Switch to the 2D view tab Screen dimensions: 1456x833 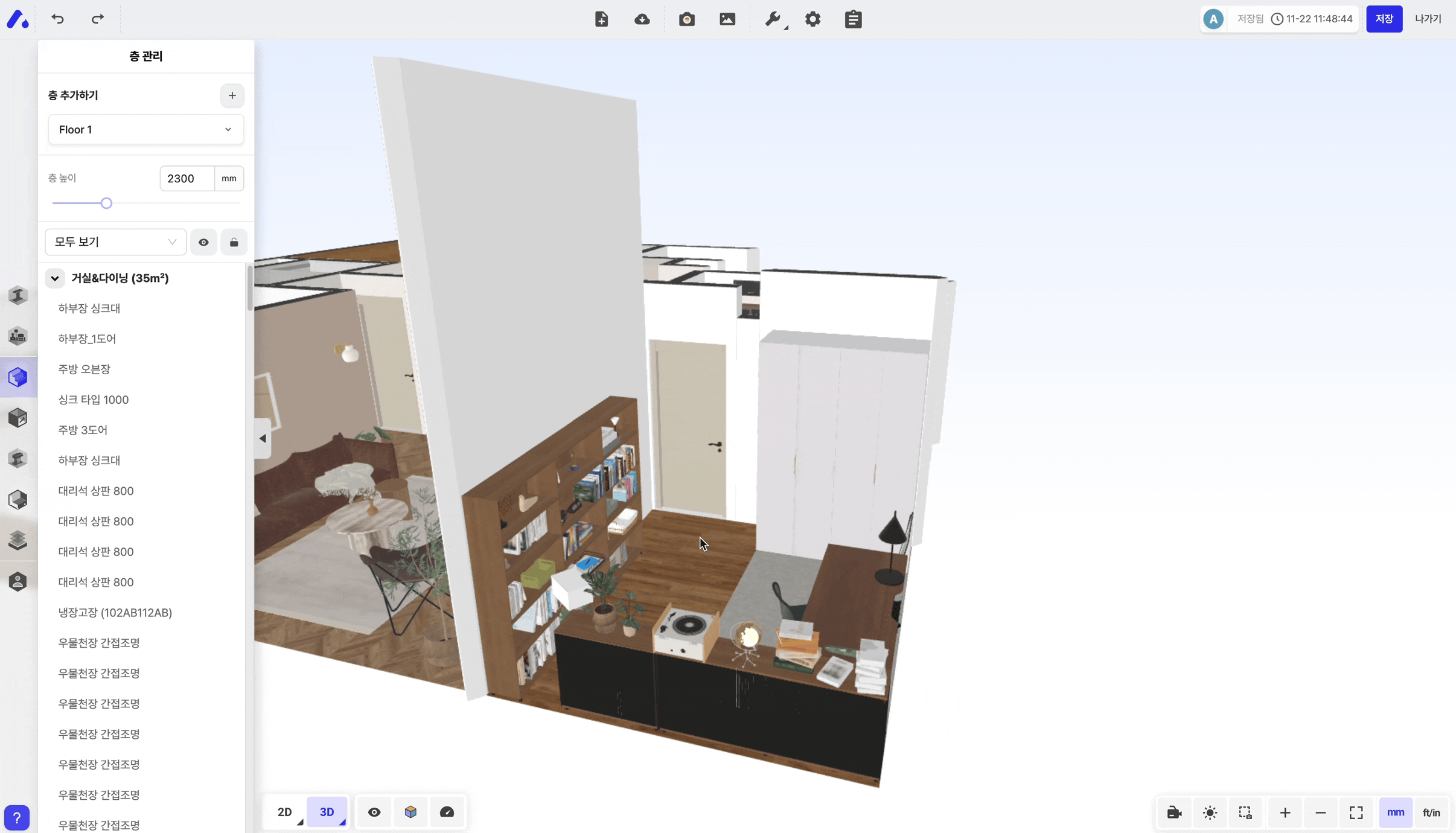point(284,812)
